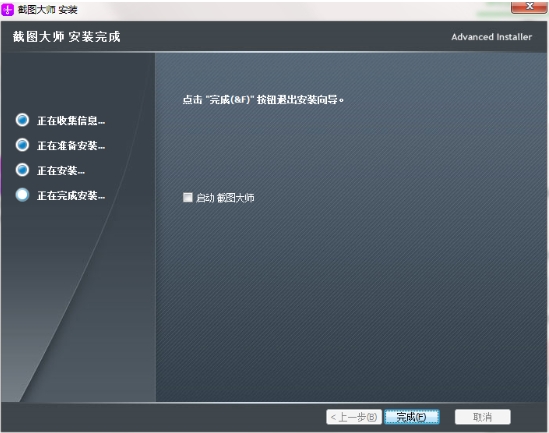Click the 截图大师 安装 window title text

[x=47, y=10]
